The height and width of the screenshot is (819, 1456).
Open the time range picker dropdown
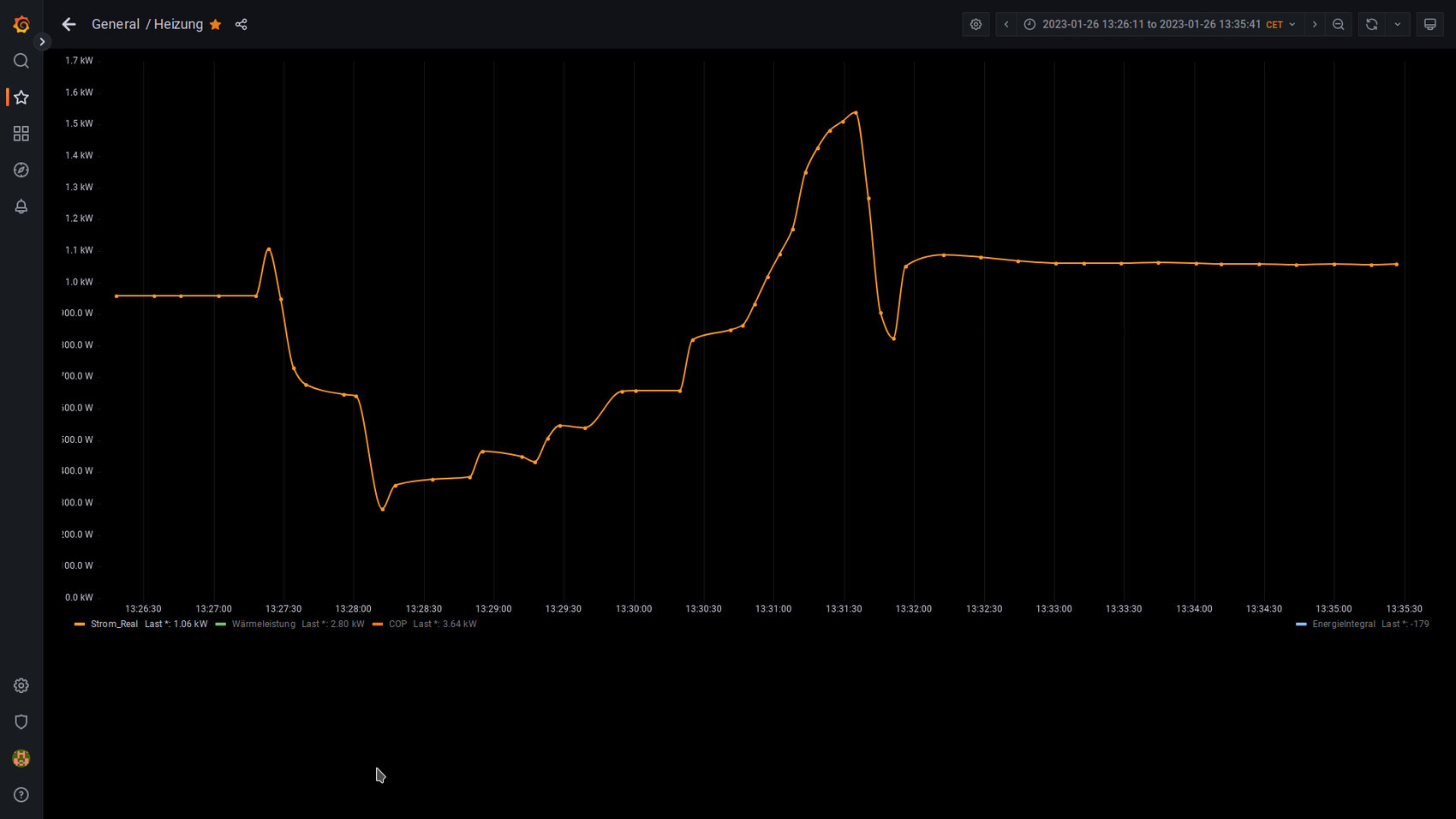(x=1161, y=25)
